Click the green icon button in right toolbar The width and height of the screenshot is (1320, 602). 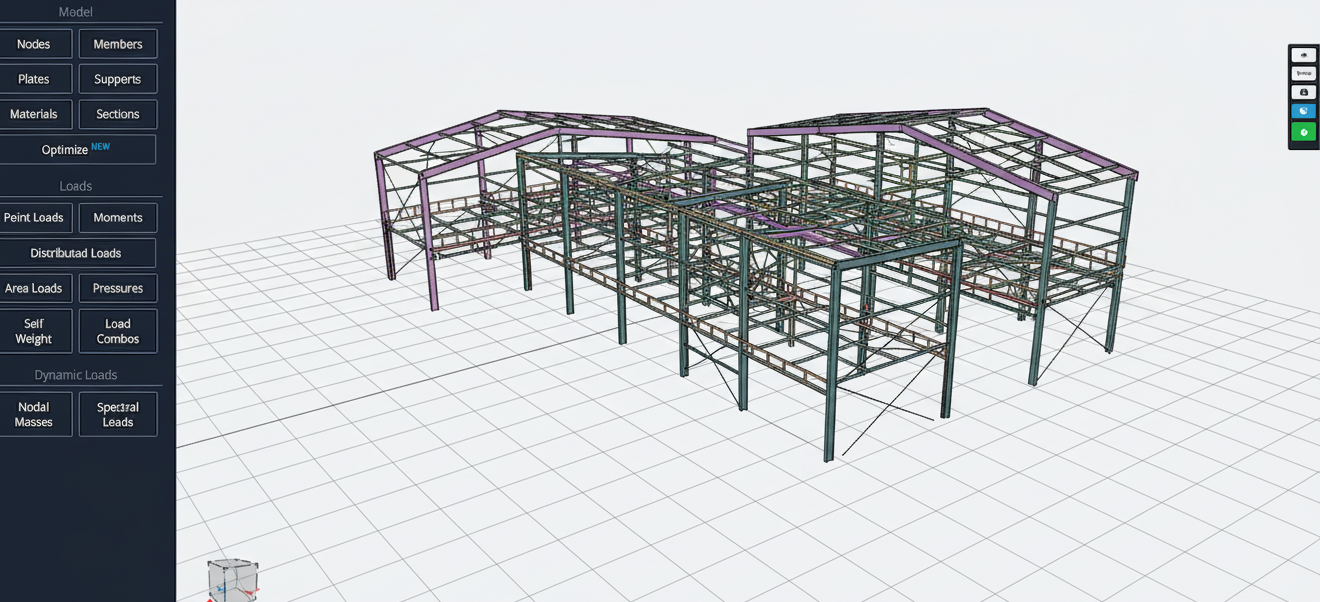[x=1303, y=132]
